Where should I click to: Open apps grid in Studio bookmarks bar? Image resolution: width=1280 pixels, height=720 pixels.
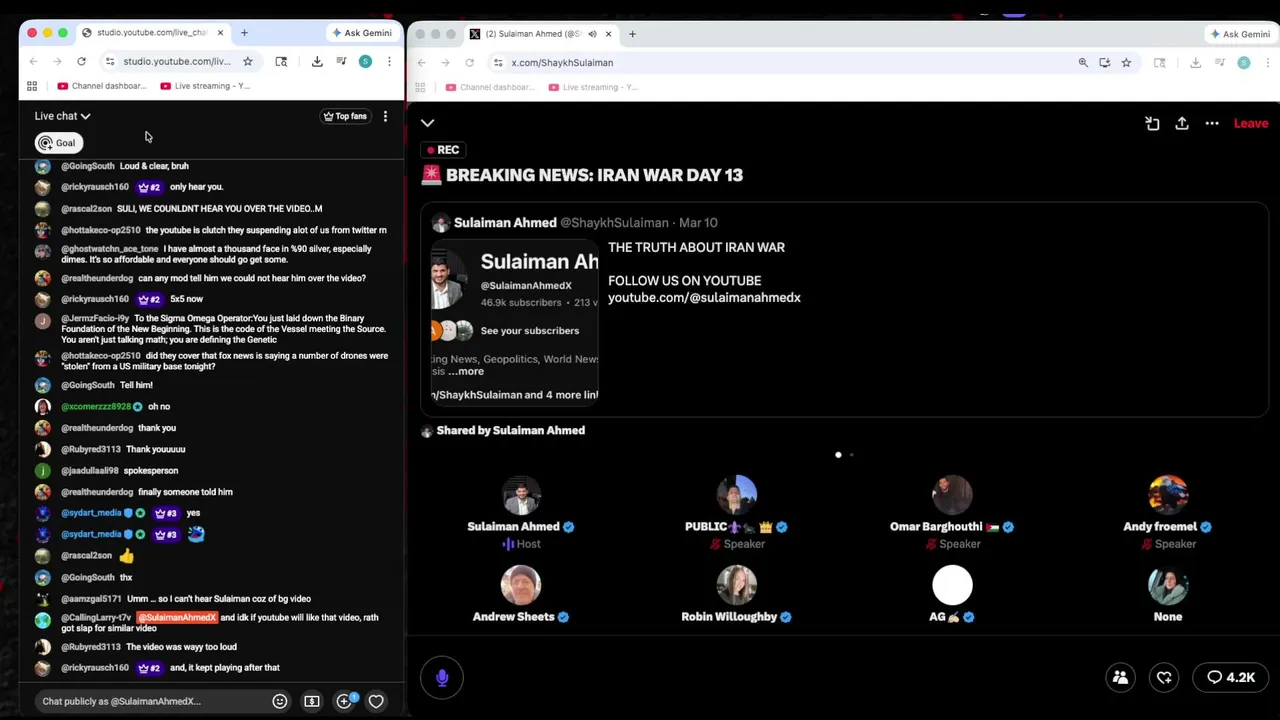click(32, 86)
